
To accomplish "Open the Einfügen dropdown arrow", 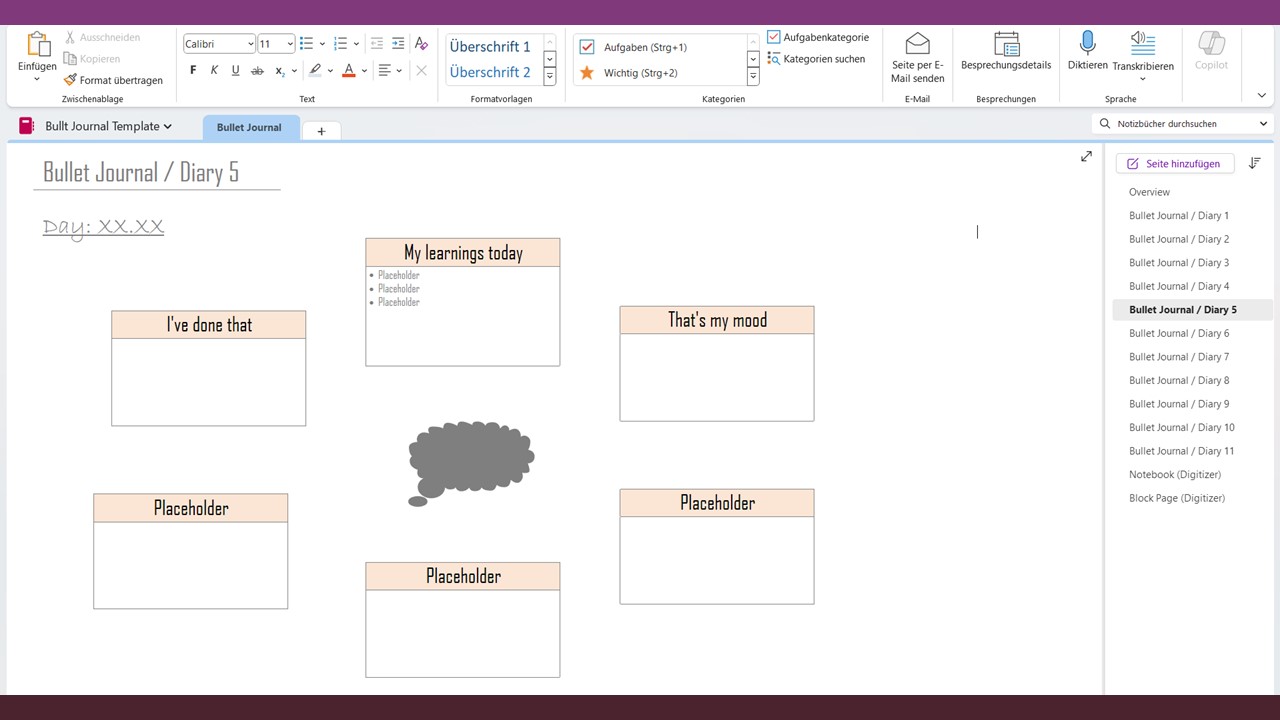I will pos(37,79).
